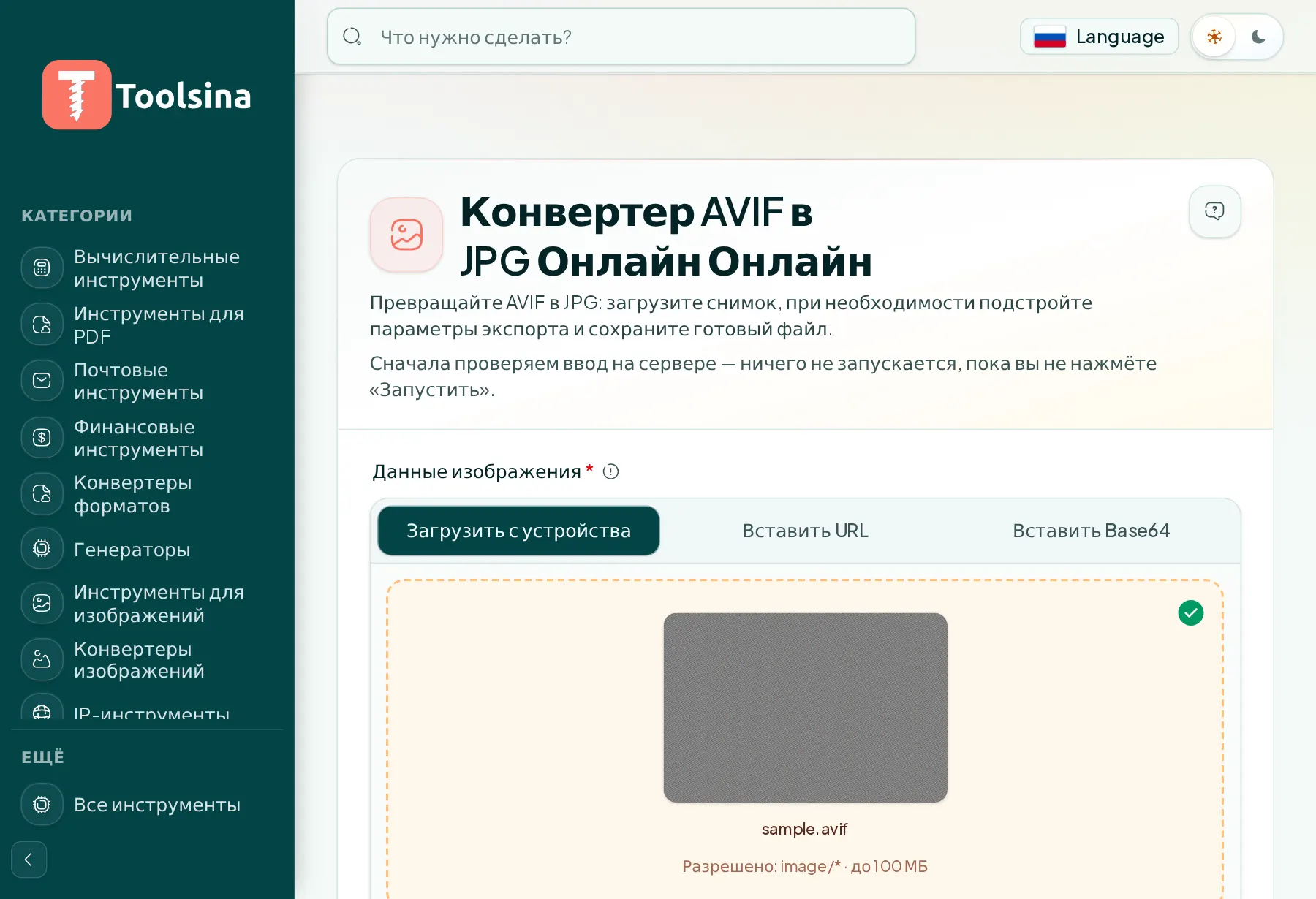Image resolution: width=1316 pixels, height=899 pixels.
Task: Click the search magnifier icon
Action: pos(352,37)
